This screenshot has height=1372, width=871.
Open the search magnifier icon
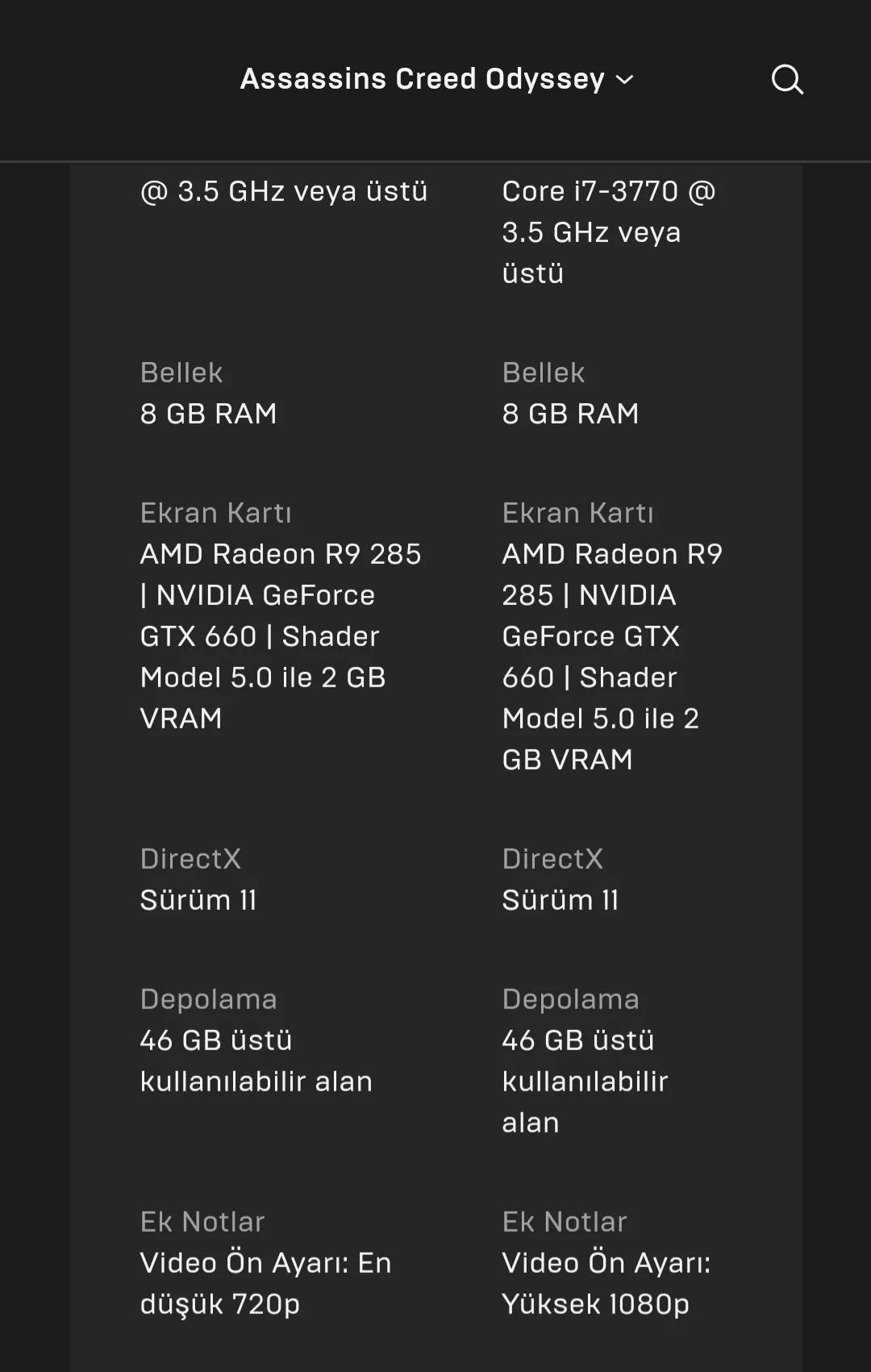pos(787,80)
